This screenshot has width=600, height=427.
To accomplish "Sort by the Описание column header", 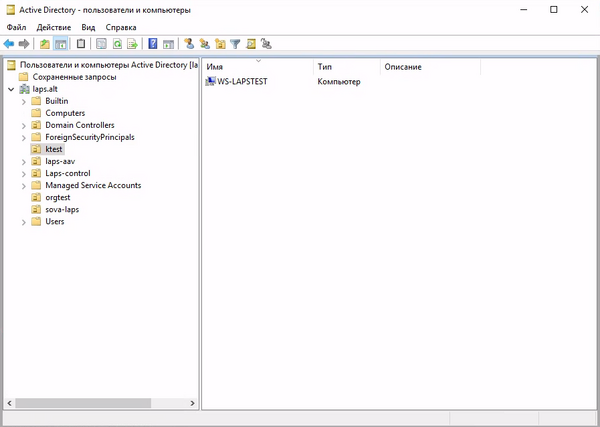I will point(430,67).
